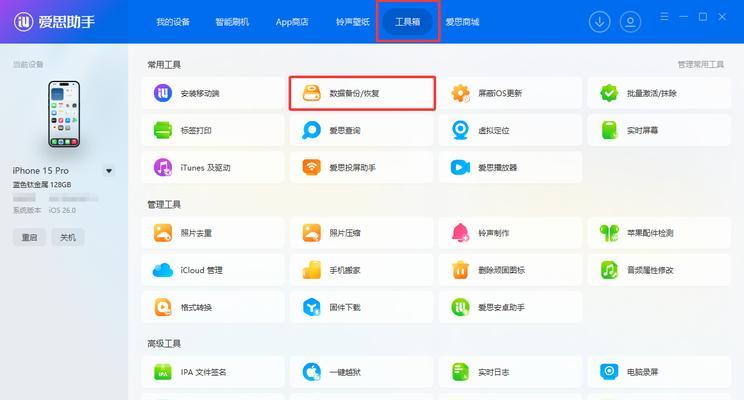Click the 爱思安卓助手 icon

pos(460,307)
